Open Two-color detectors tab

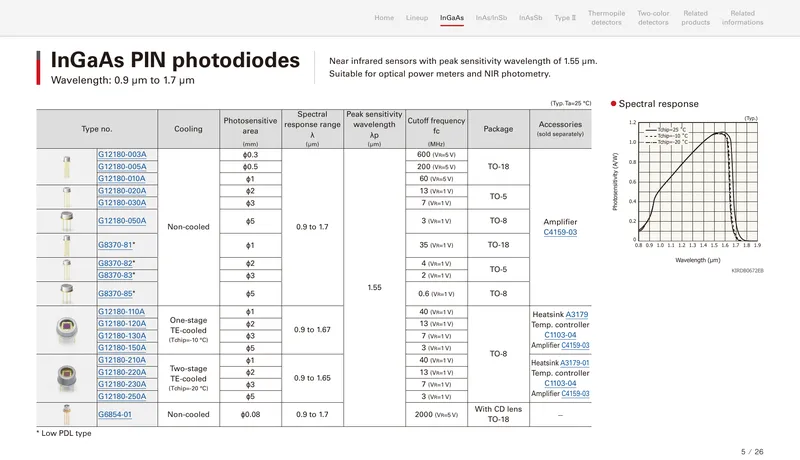(x=653, y=18)
